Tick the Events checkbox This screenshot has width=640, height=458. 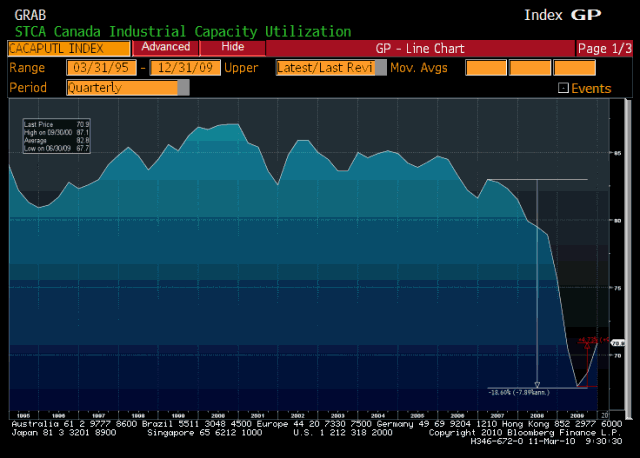coord(563,89)
